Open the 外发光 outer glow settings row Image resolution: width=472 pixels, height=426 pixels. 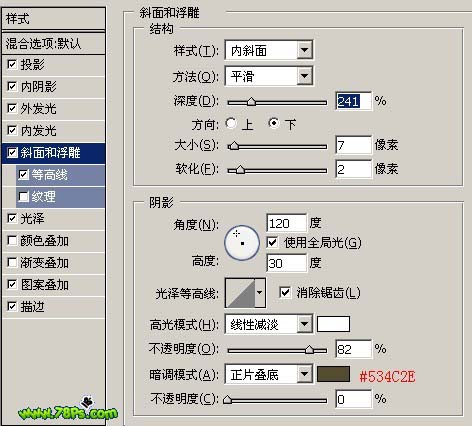(x=53, y=108)
